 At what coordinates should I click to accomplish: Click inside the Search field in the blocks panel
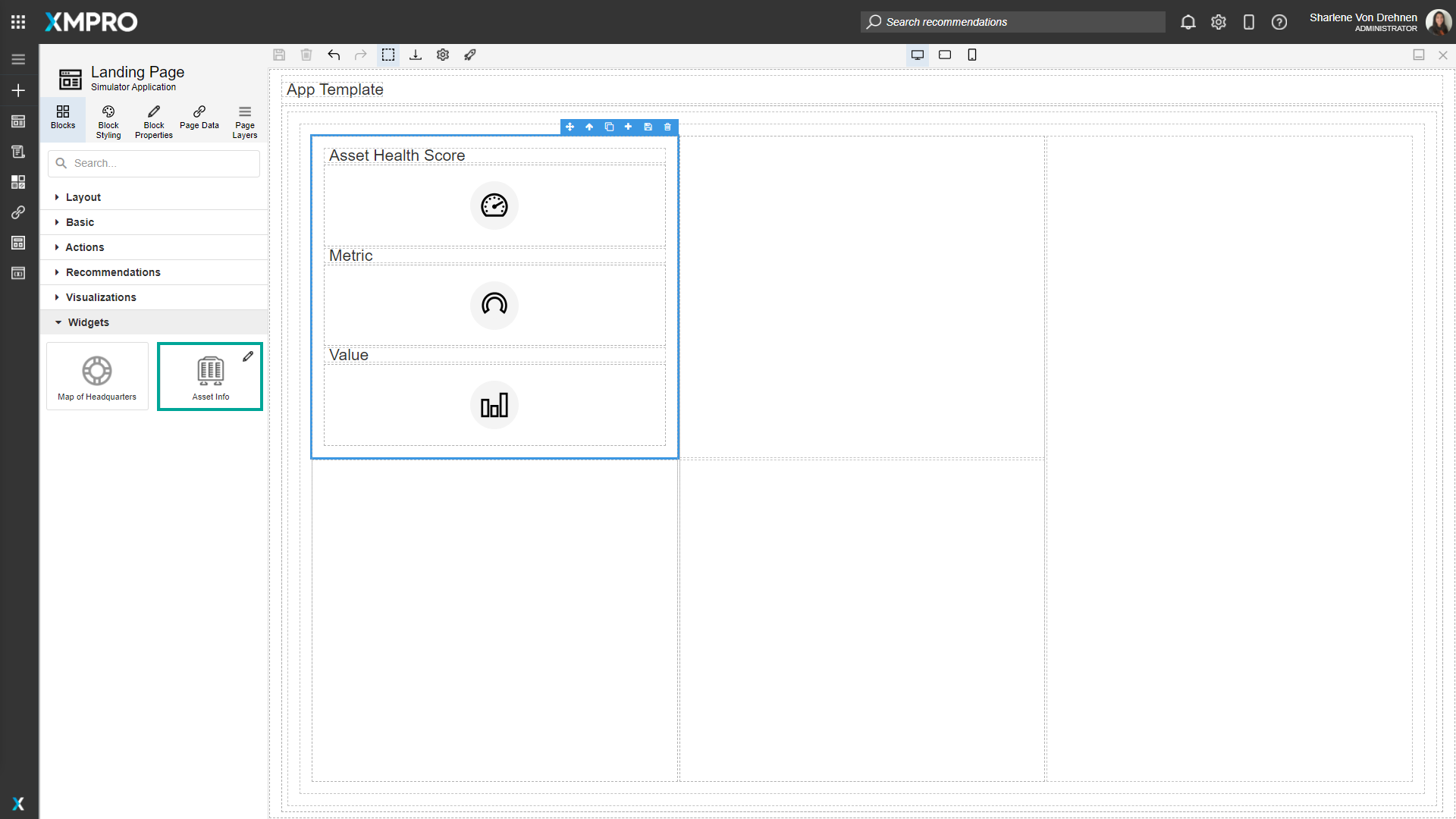click(x=153, y=163)
